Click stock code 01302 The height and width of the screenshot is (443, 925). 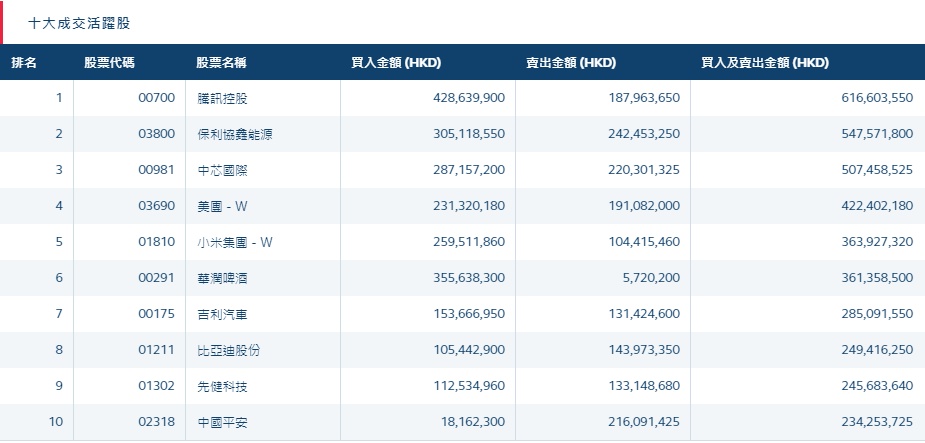pos(157,386)
